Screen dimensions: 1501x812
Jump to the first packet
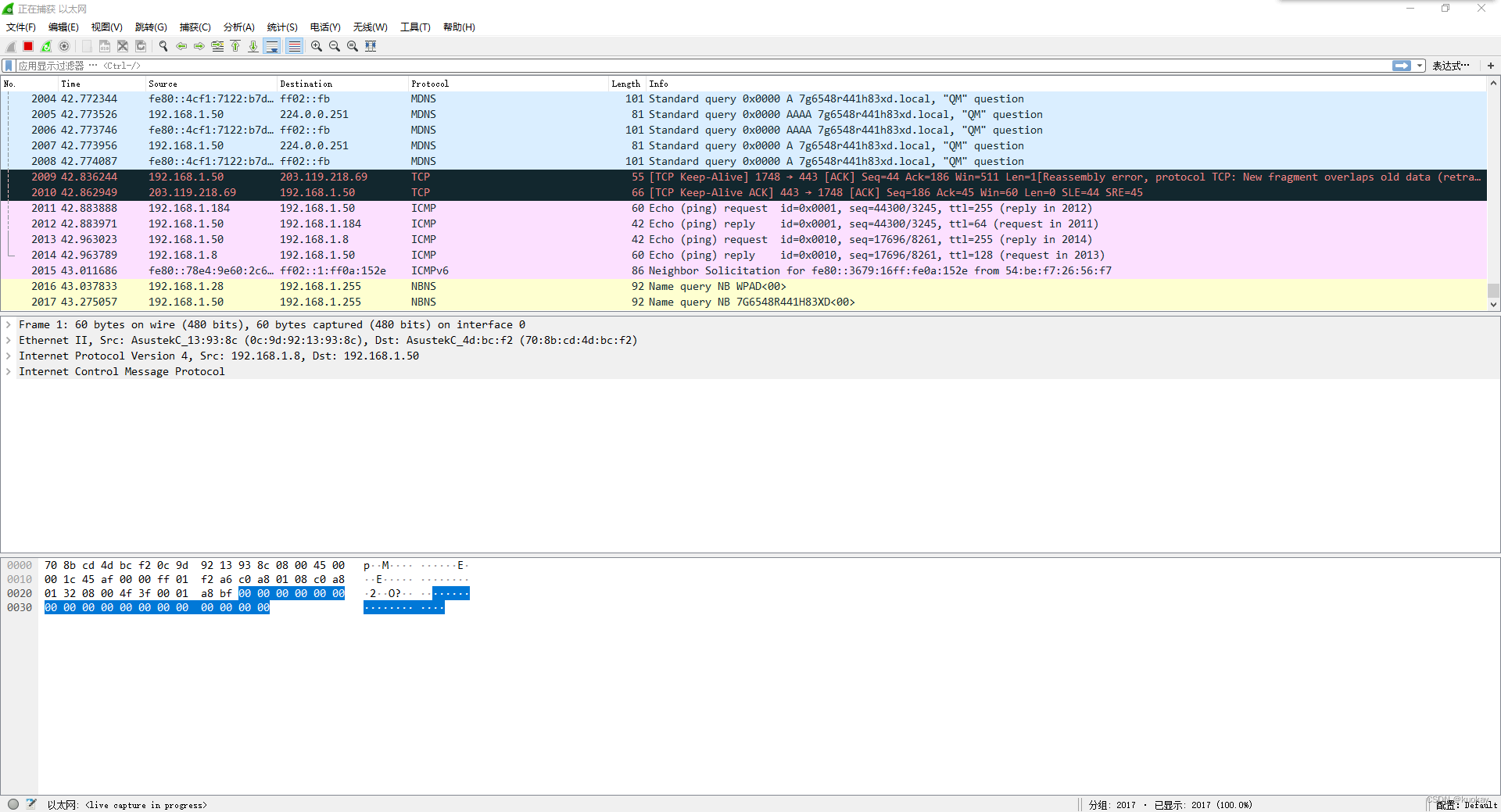pyautogui.click(x=235, y=46)
